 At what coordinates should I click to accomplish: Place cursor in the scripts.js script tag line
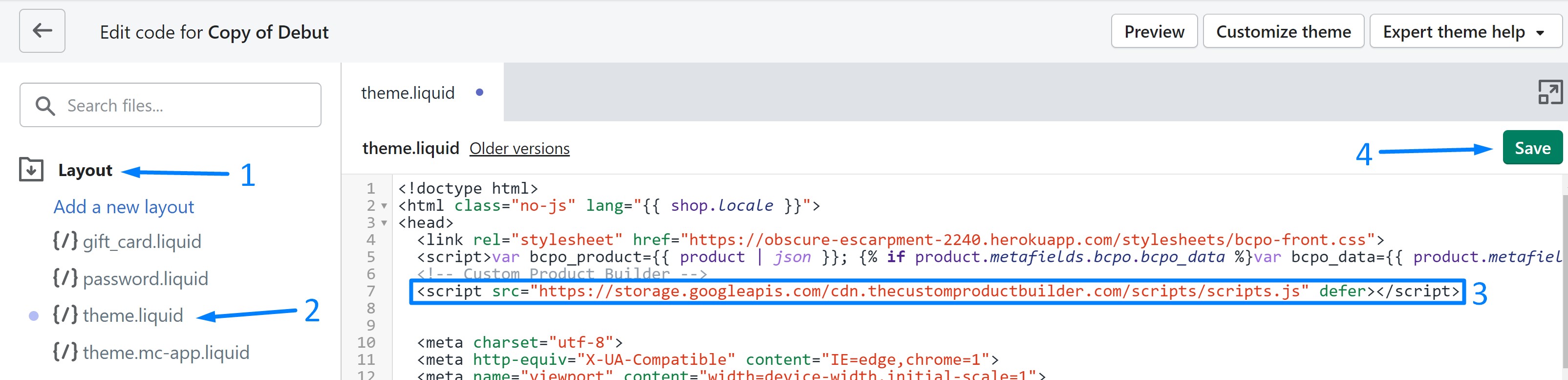(x=938, y=291)
